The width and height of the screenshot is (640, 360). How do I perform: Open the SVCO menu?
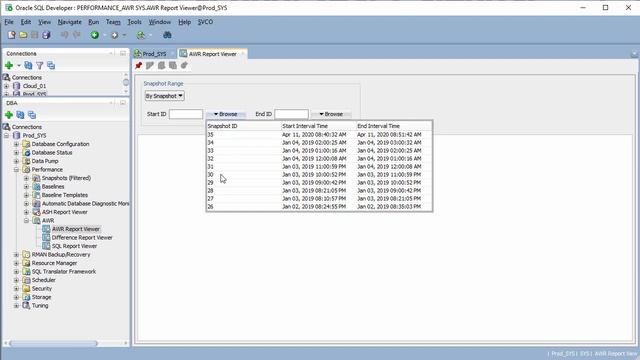click(x=205, y=22)
